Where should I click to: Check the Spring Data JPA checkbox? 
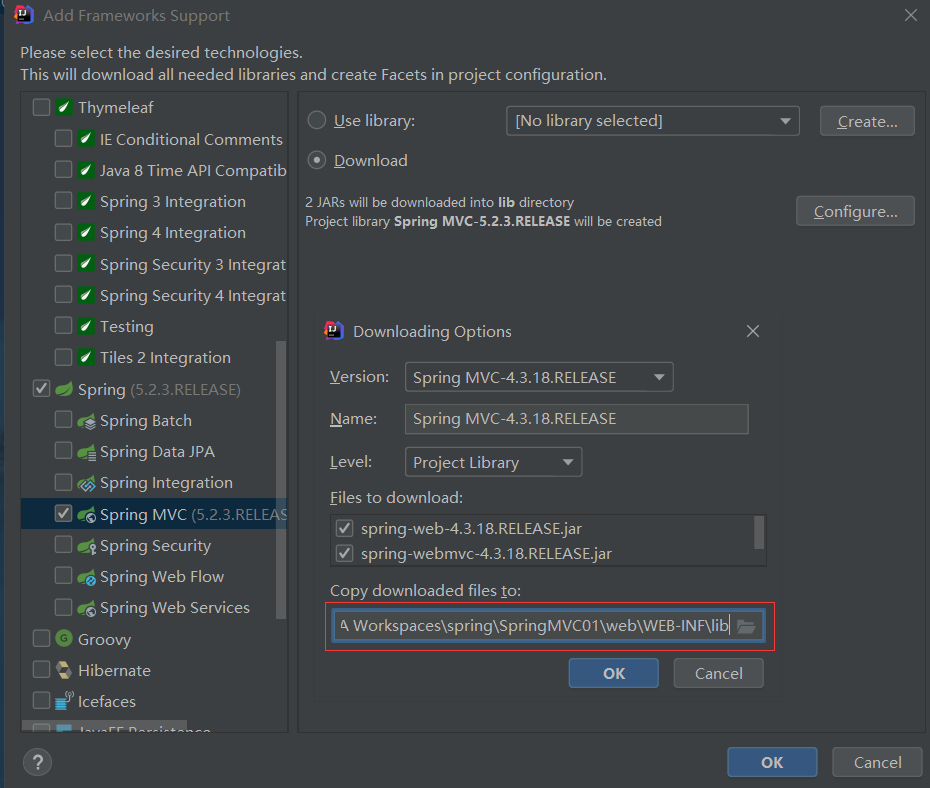tap(63, 451)
